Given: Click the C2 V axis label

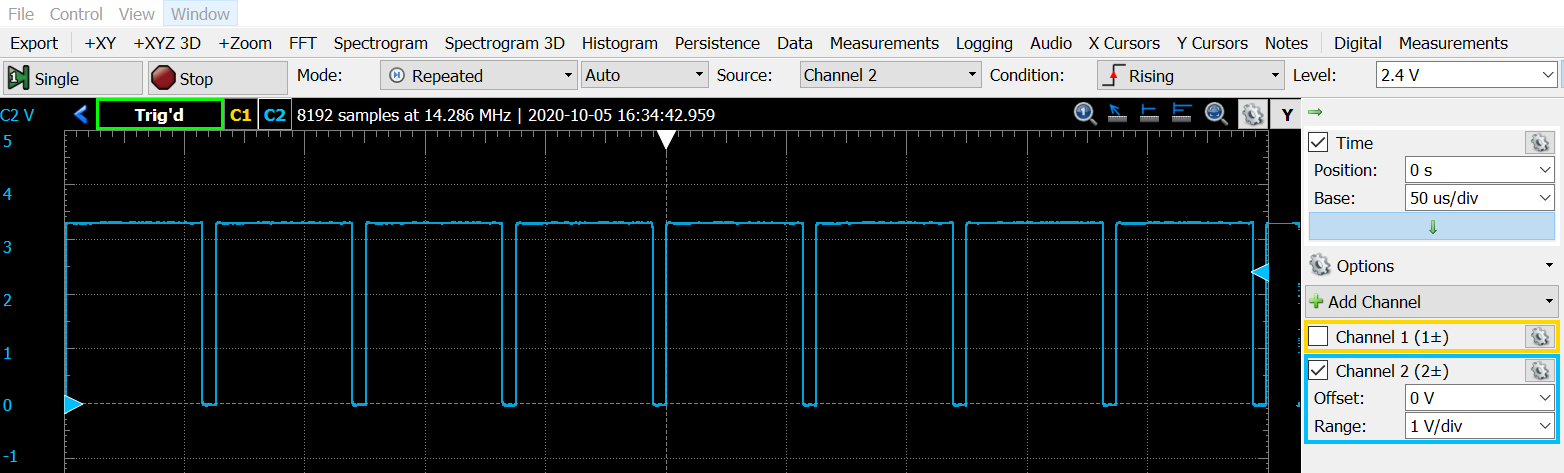Looking at the screenshot, I should pos(17,115).
